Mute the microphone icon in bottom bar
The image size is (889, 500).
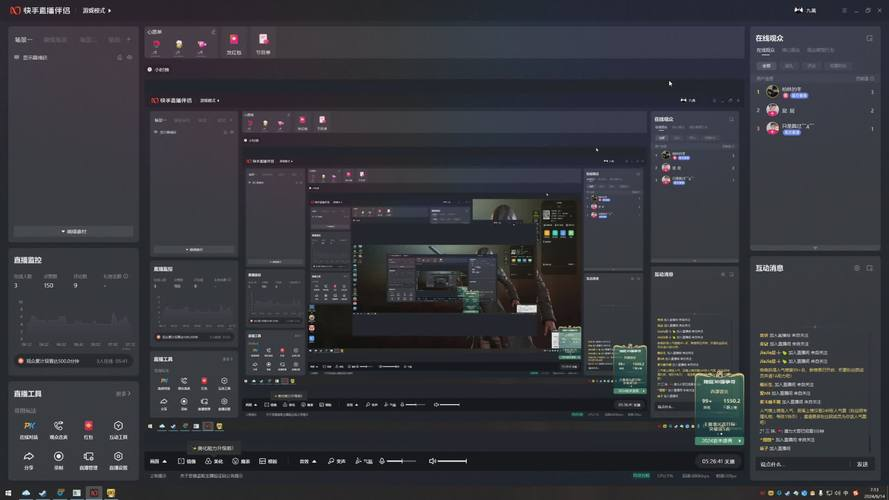pyautogui.click(x=382, y=461)
